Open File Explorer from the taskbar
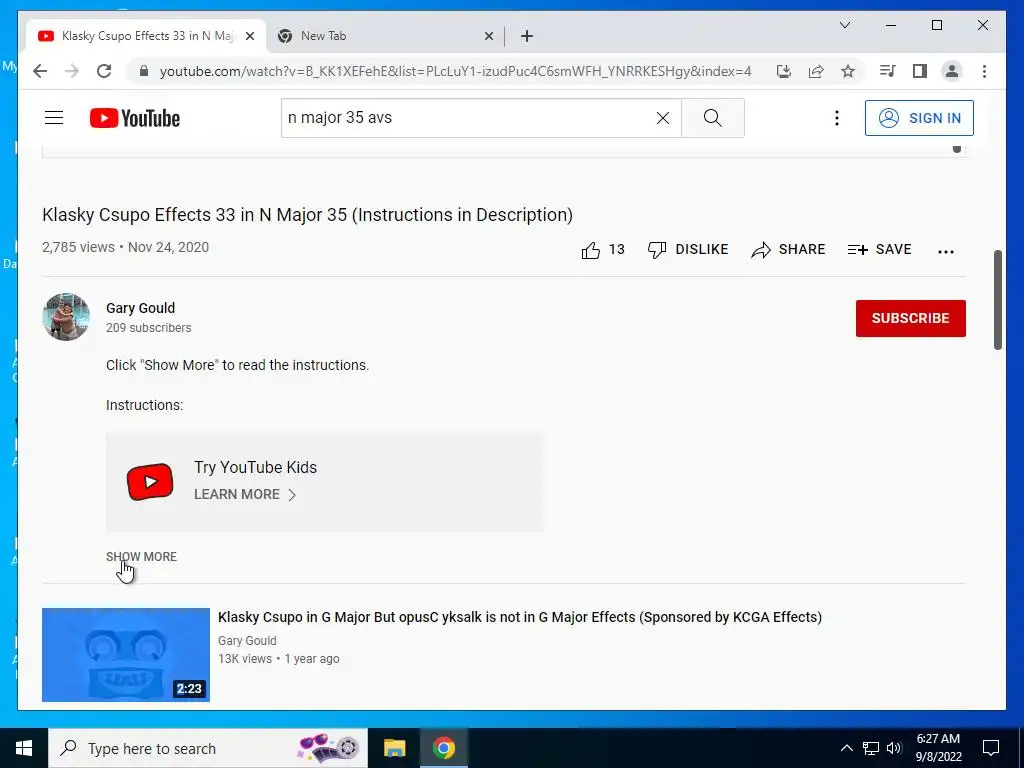 (x=394, y=748)
